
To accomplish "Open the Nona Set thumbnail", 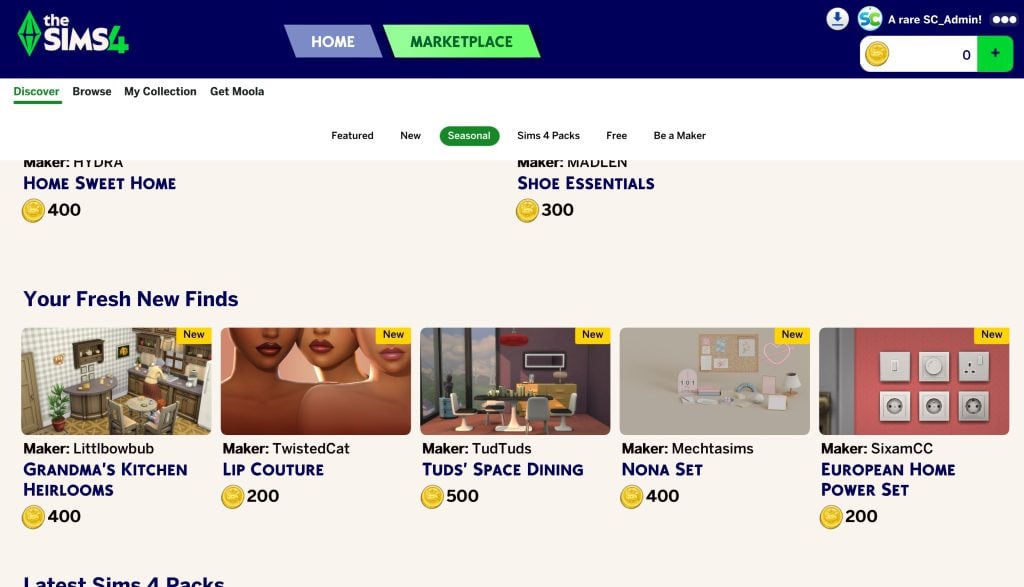I will point(714,380).
